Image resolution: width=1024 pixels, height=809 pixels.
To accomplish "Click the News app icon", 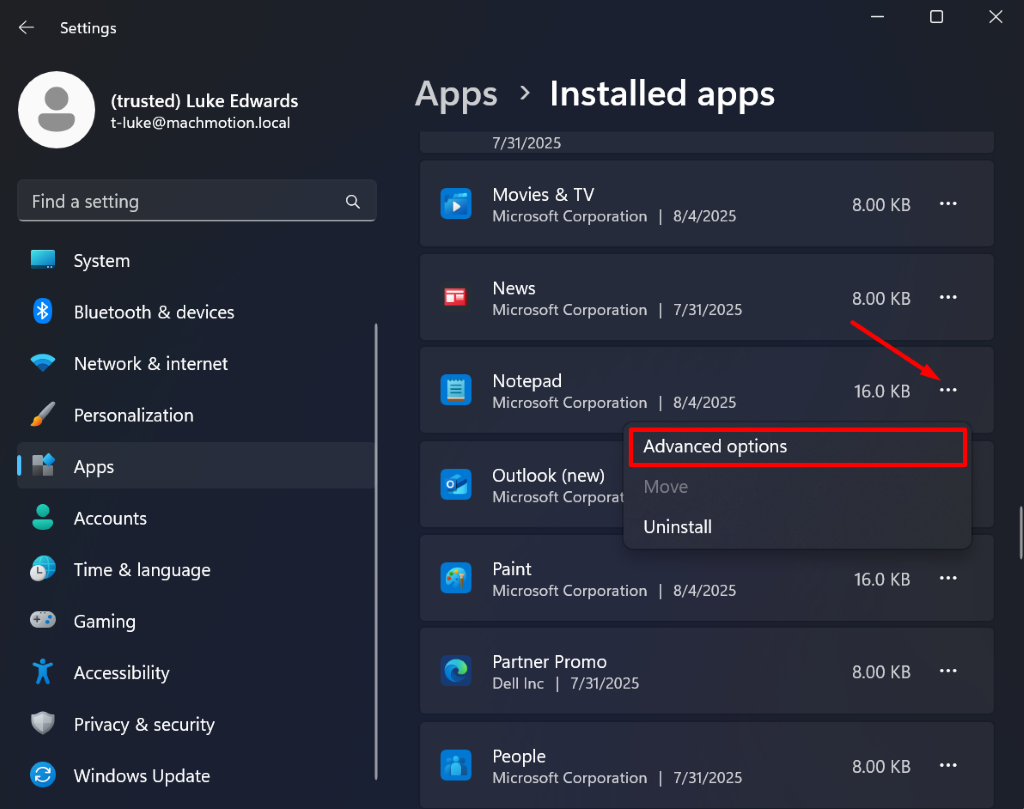I will [x=456, y=297].
